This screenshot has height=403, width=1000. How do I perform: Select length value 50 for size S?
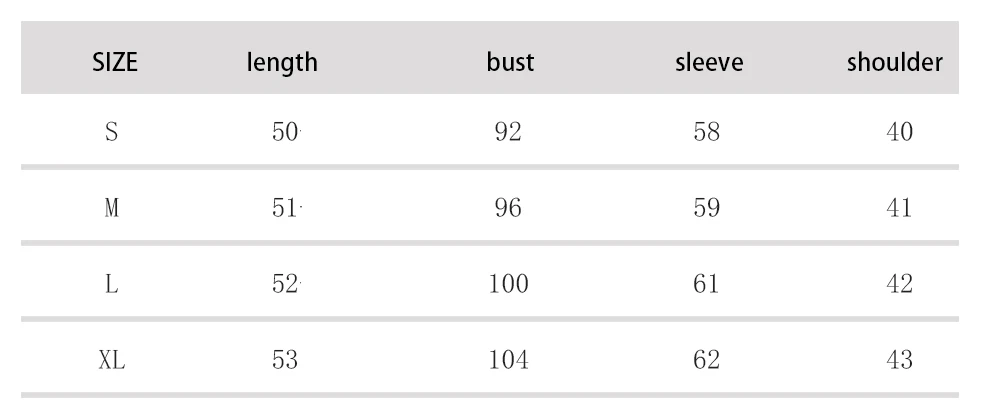pos(285,132)
